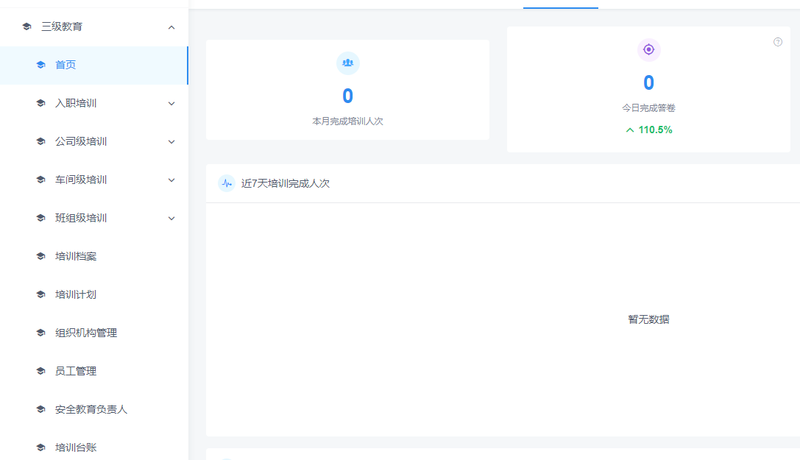800x460 pixels.
Task: Click the icon next to 培训计划
Action: [x=41, y=294]
